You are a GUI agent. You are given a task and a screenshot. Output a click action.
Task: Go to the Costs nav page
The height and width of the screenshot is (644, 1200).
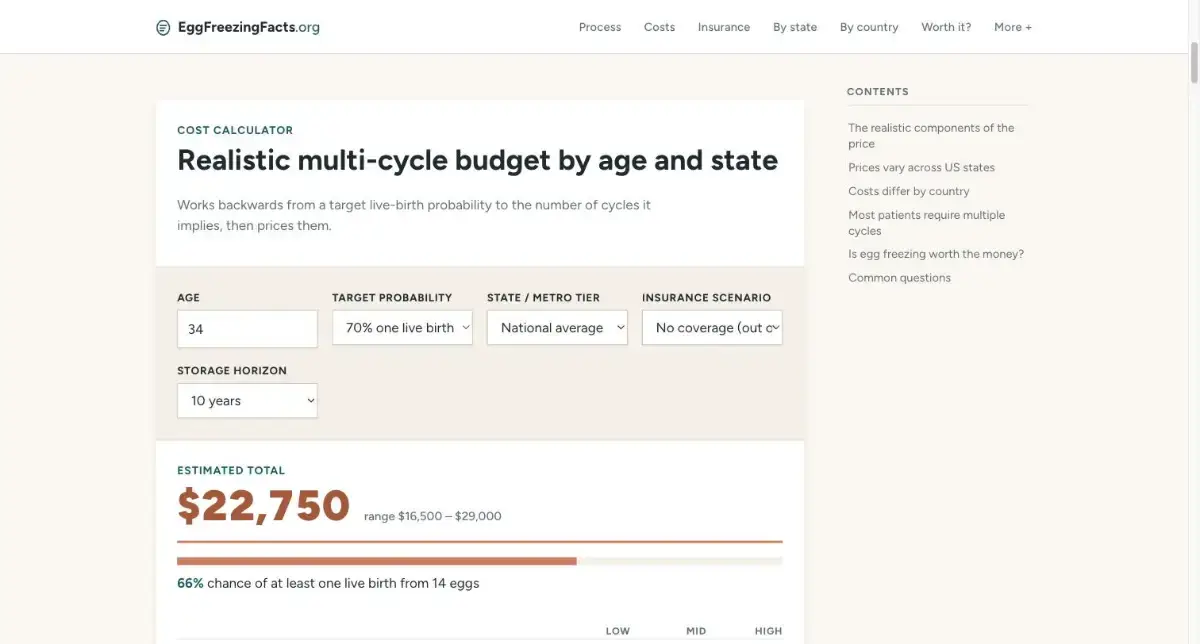[659, 27]
